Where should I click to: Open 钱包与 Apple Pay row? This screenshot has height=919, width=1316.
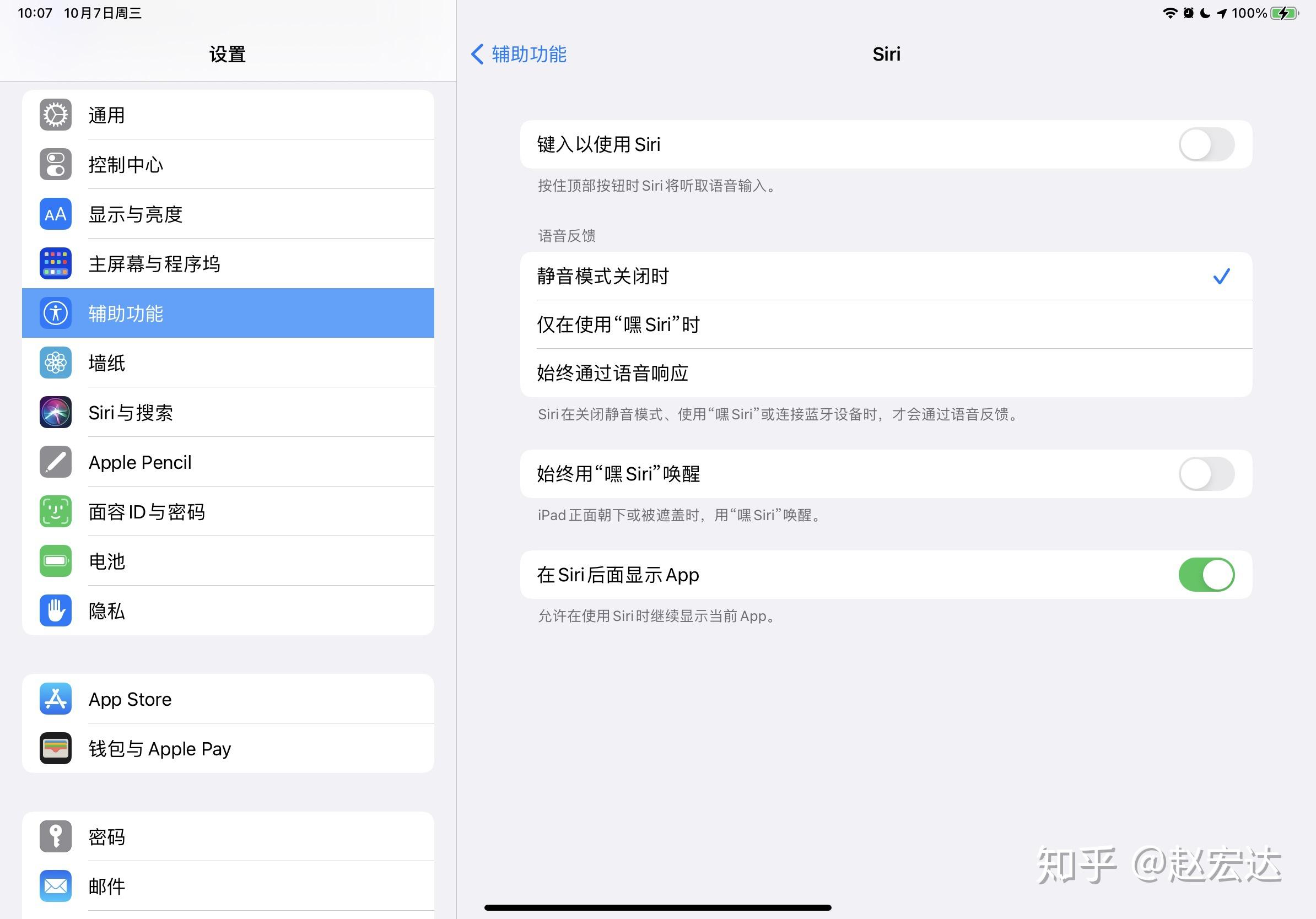point(228,748)
